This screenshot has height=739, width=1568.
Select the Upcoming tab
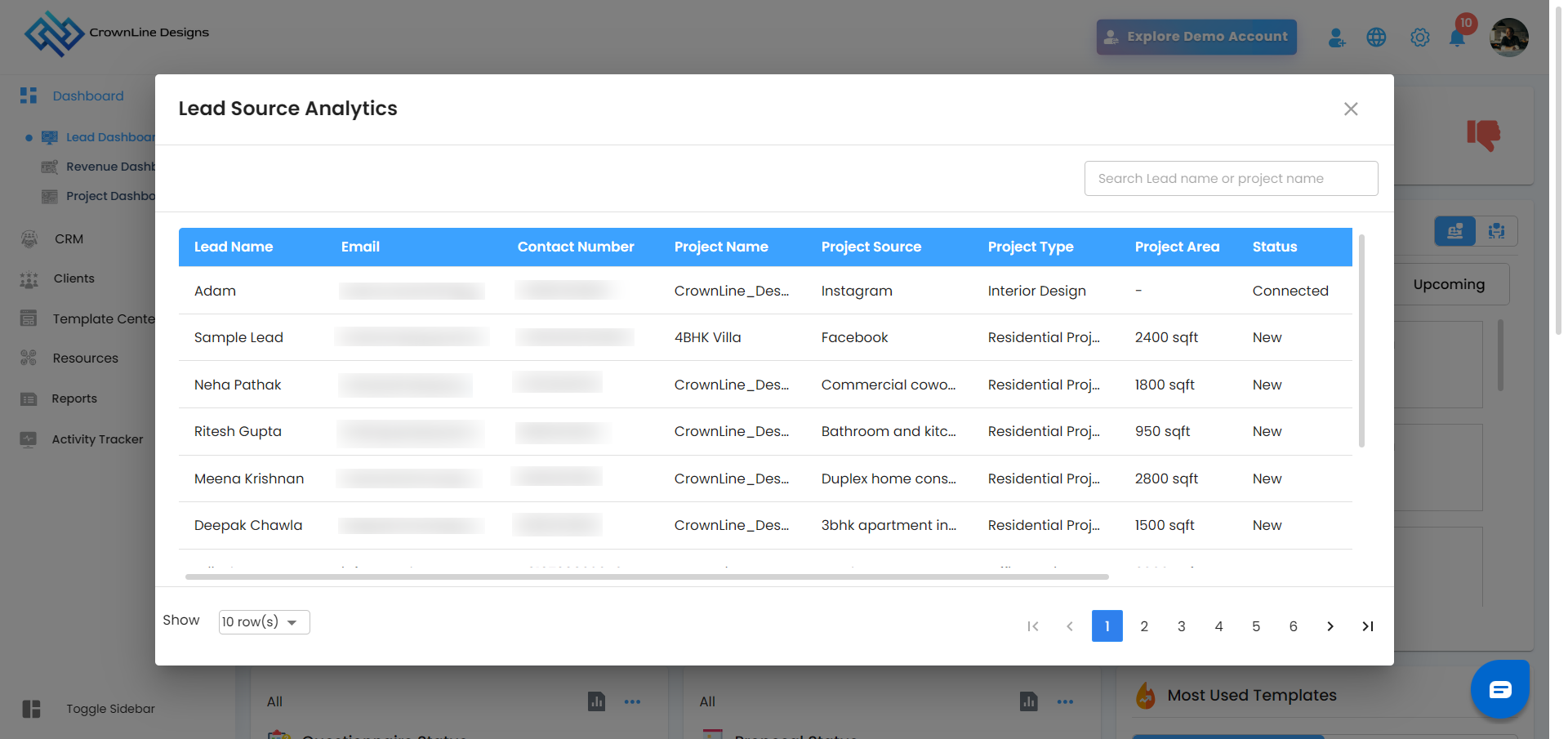pos(1450,284)
